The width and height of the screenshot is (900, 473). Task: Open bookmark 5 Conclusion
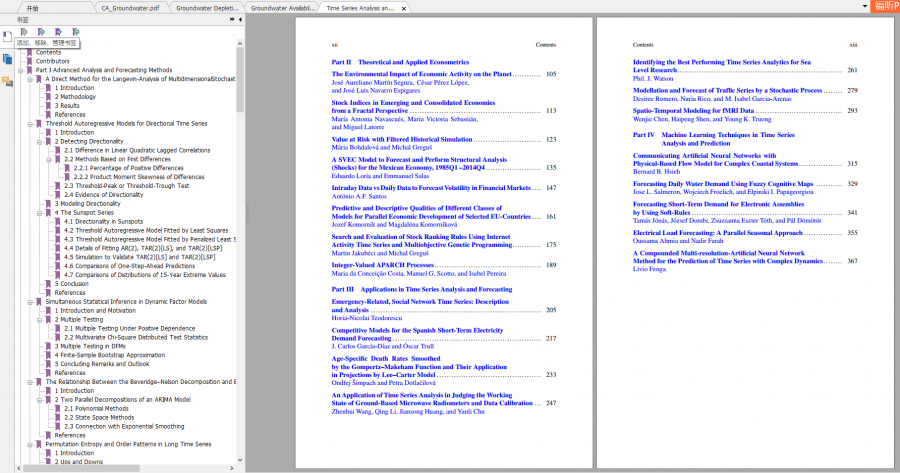(x=72, y=284)
